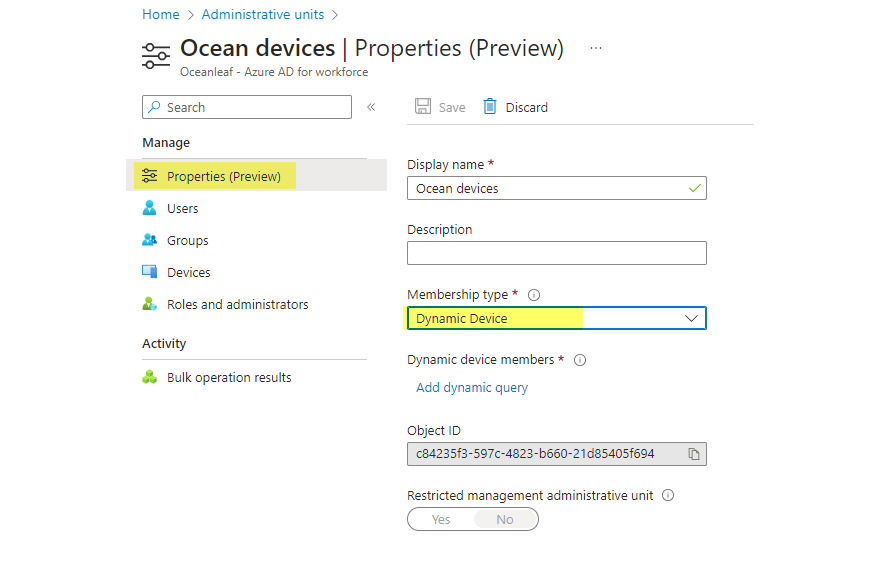The height and width of the screenshot is (583, 882).
Task: Select Yes for restricted management
Action: [x=441, y=519]
